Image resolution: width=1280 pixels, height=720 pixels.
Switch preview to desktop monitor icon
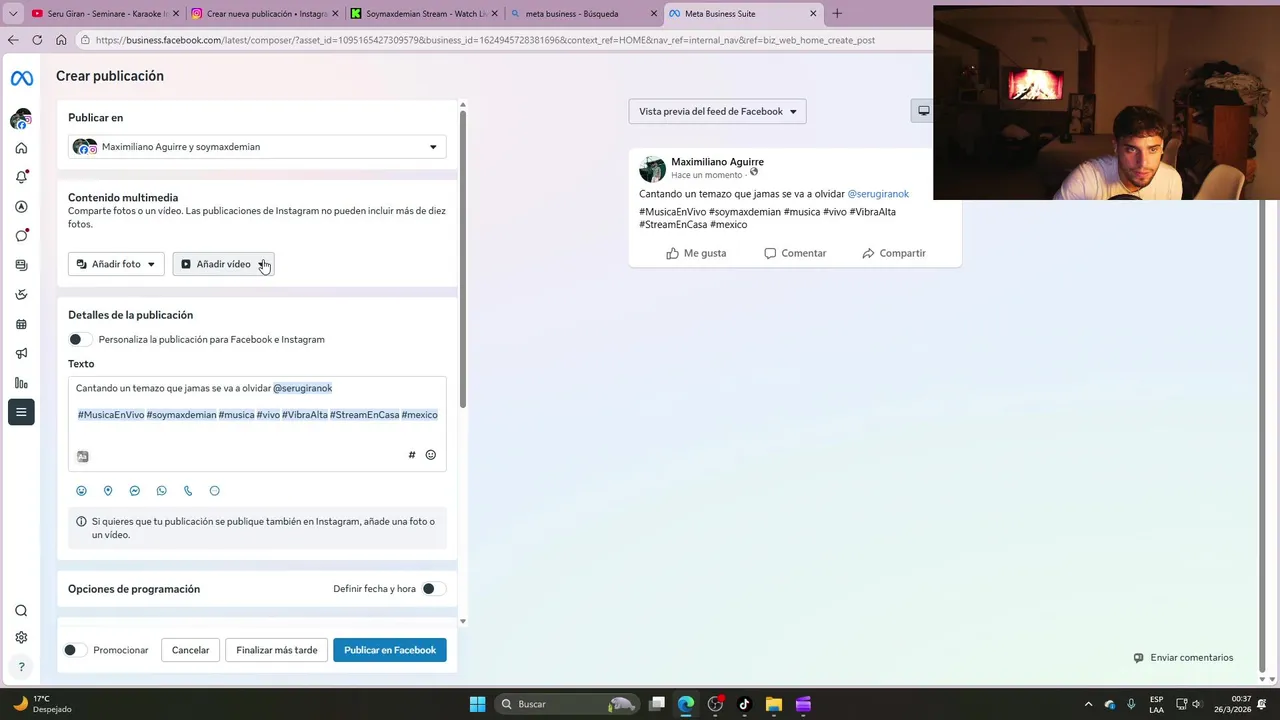click(923, 111)
